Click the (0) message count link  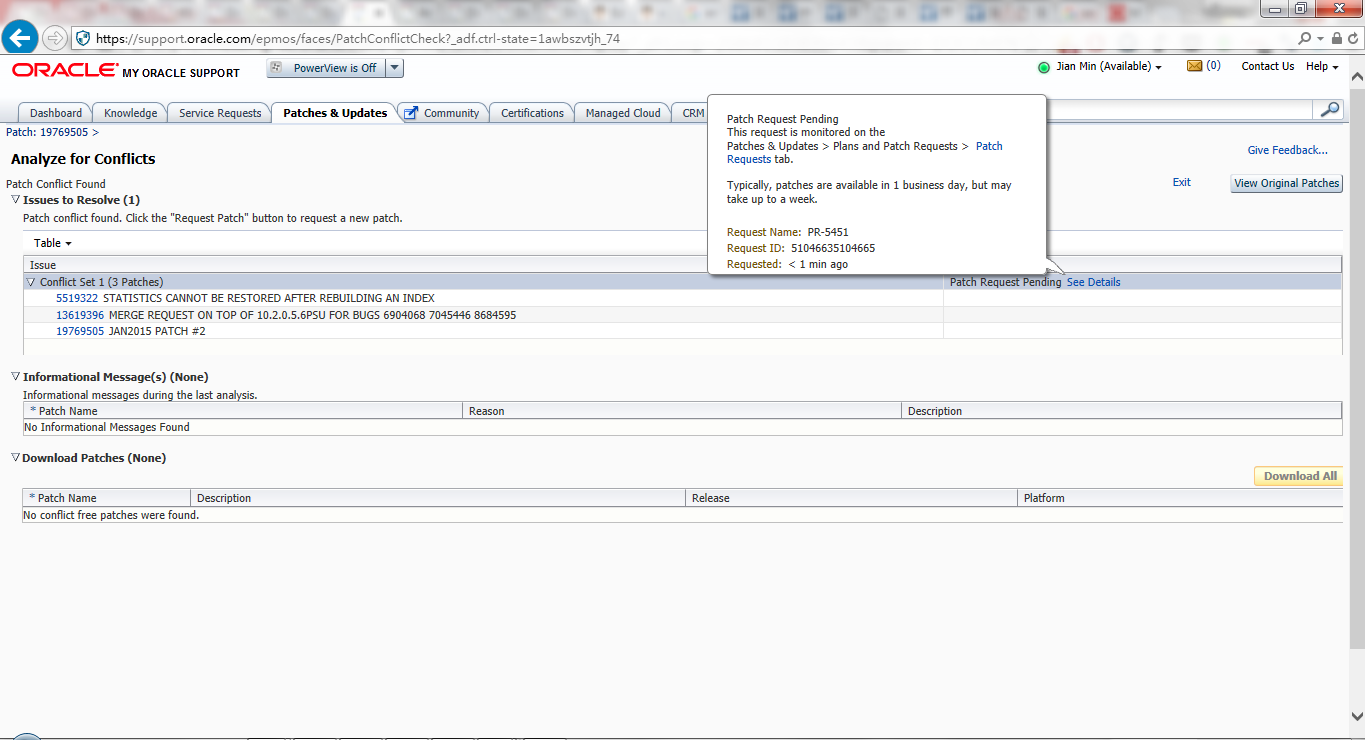click(1213, 66)
